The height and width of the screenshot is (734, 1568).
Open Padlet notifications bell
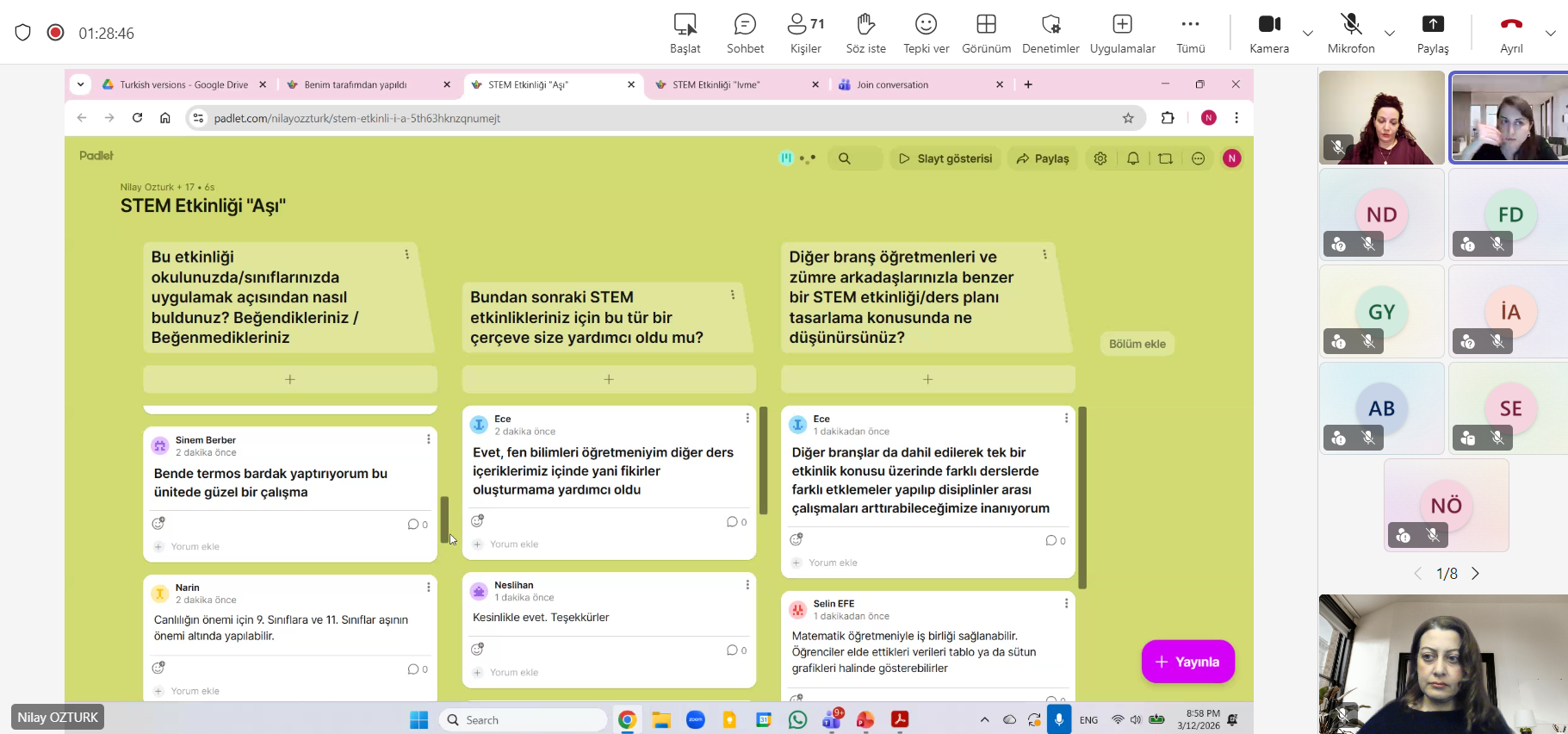[1133, 159]
